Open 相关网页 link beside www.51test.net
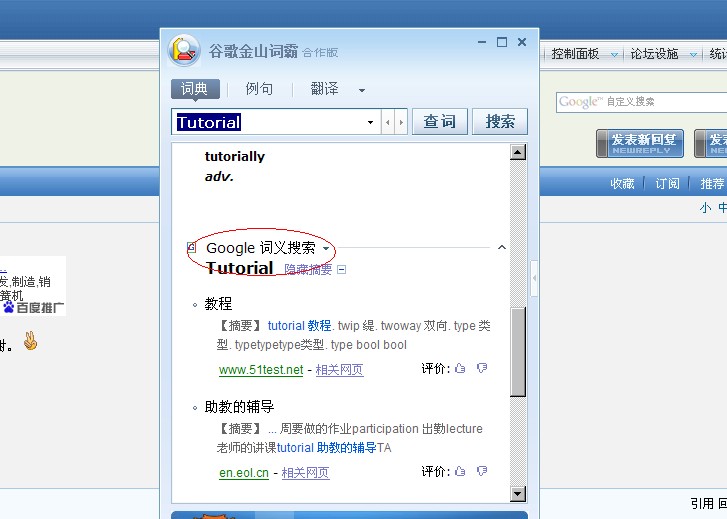The width and height of the screenshot is (727, 519). [x=339, y=370]
